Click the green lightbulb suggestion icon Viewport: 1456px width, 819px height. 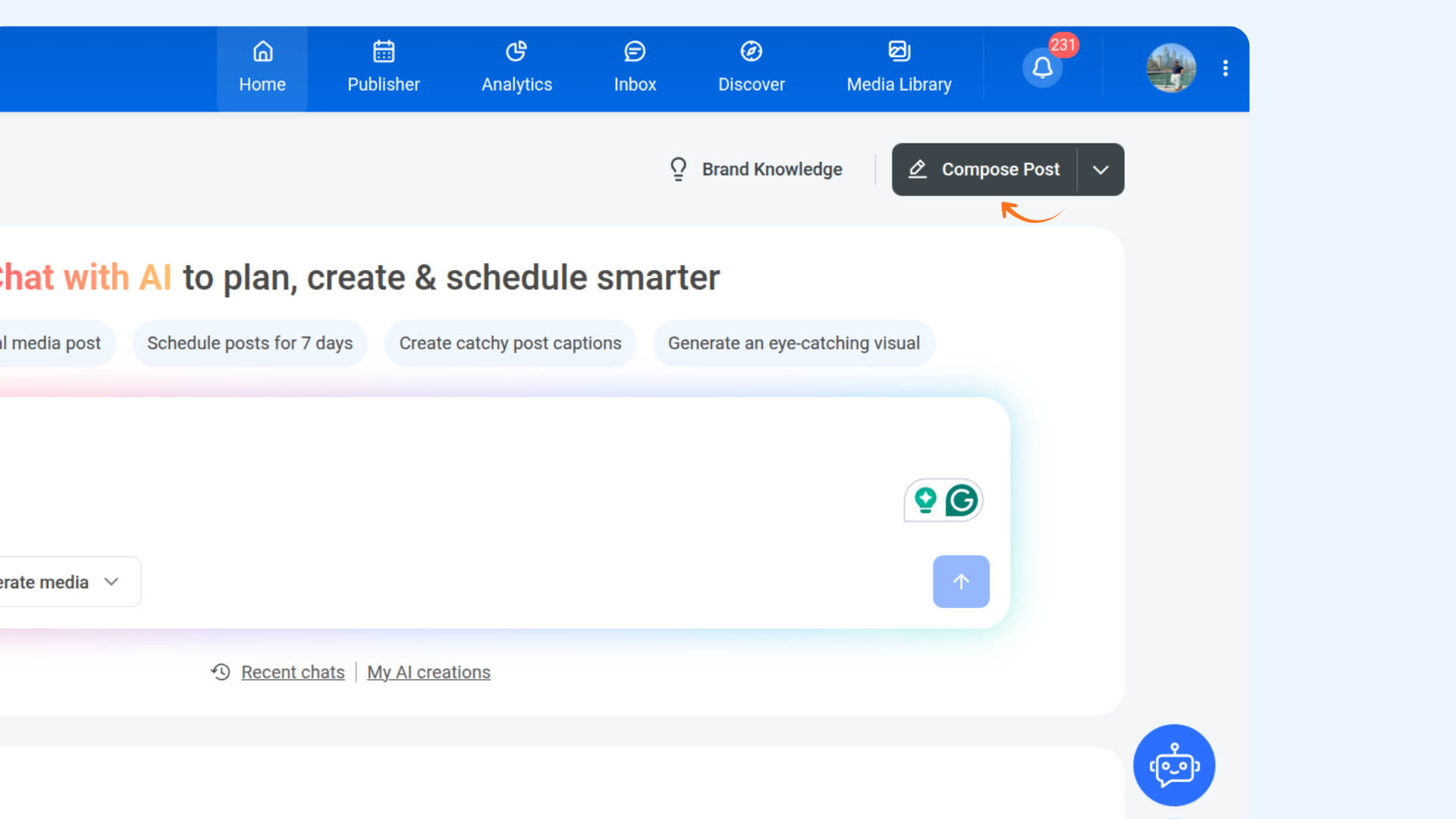[x=925, y=500]
